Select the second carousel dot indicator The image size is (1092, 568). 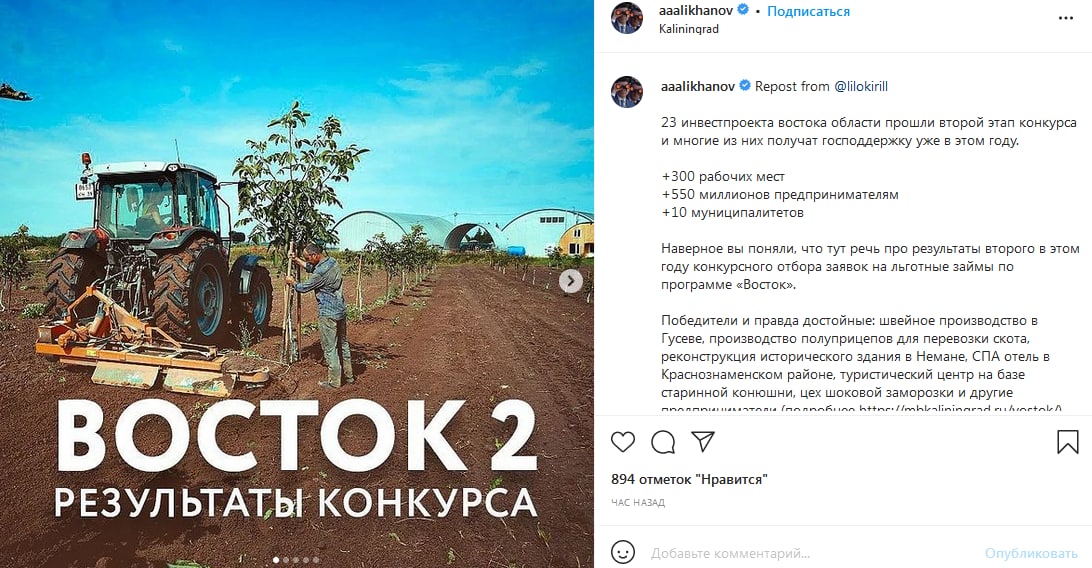coord(286,560)
